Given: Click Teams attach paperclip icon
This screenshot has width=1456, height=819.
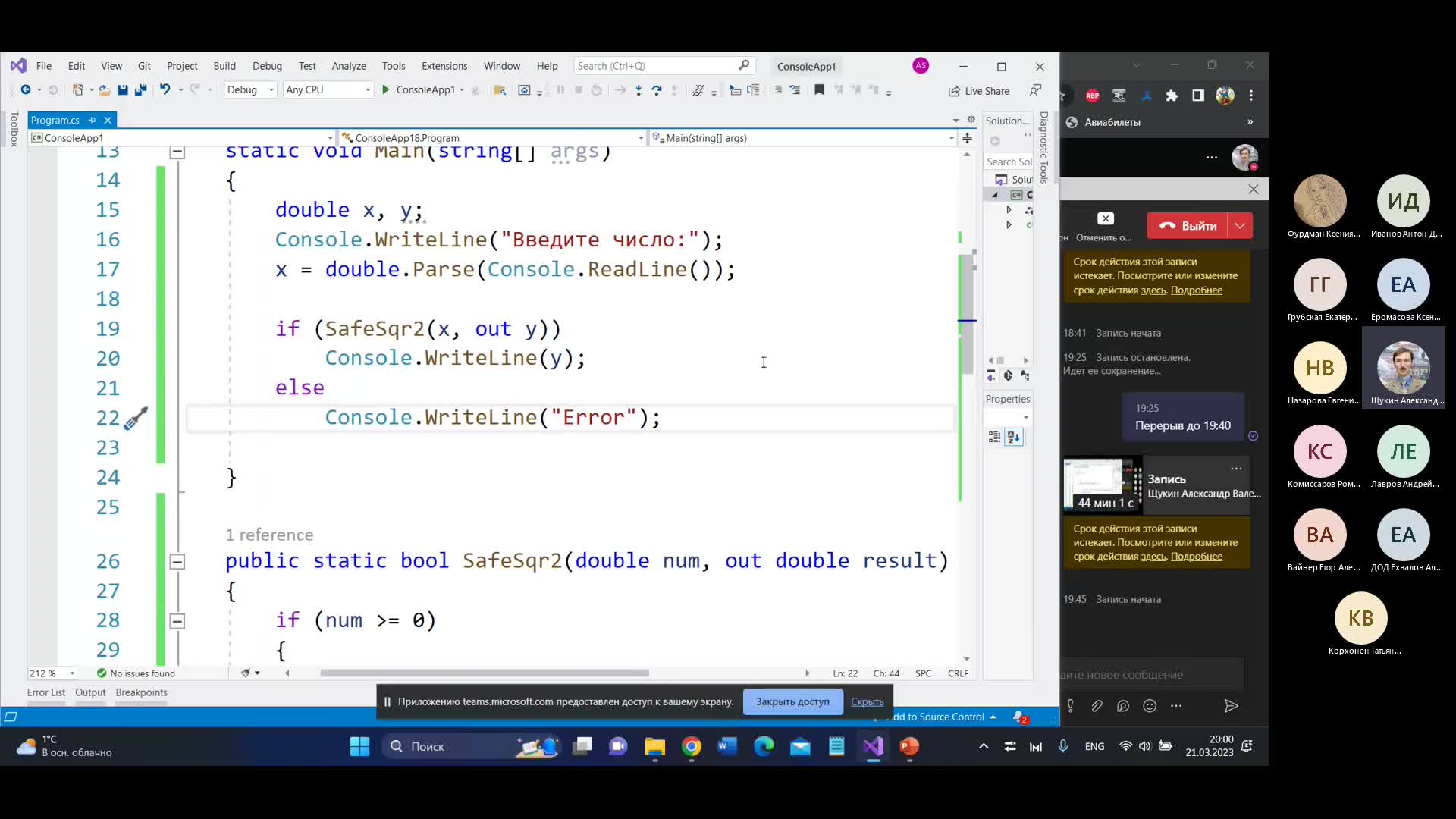Looking at the screenshot, I should 1097,706.
